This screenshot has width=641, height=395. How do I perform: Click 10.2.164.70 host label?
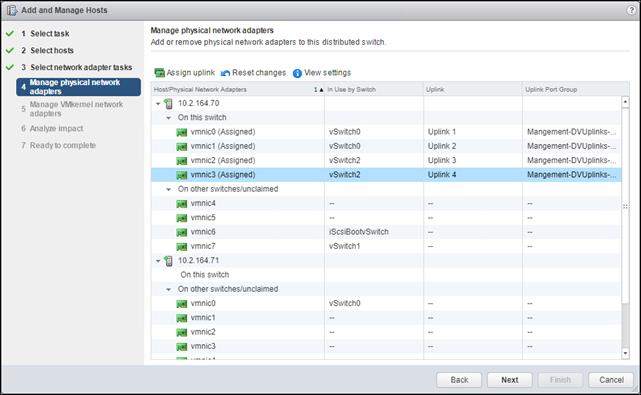coord(198,103)
